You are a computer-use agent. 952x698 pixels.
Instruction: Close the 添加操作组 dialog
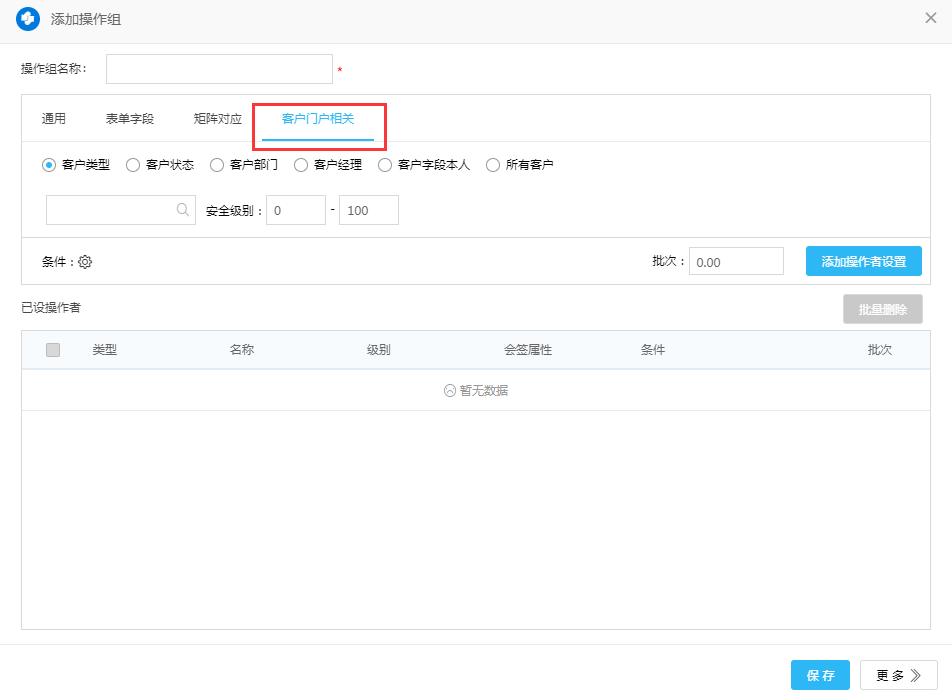pyautogui.click(x=930, y=18)
